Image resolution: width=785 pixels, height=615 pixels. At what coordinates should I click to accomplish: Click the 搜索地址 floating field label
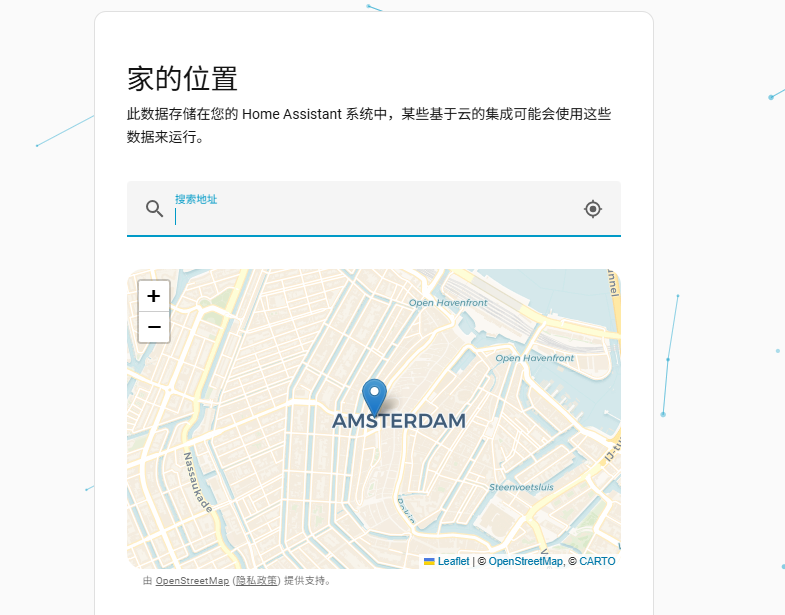click(196, 199)
